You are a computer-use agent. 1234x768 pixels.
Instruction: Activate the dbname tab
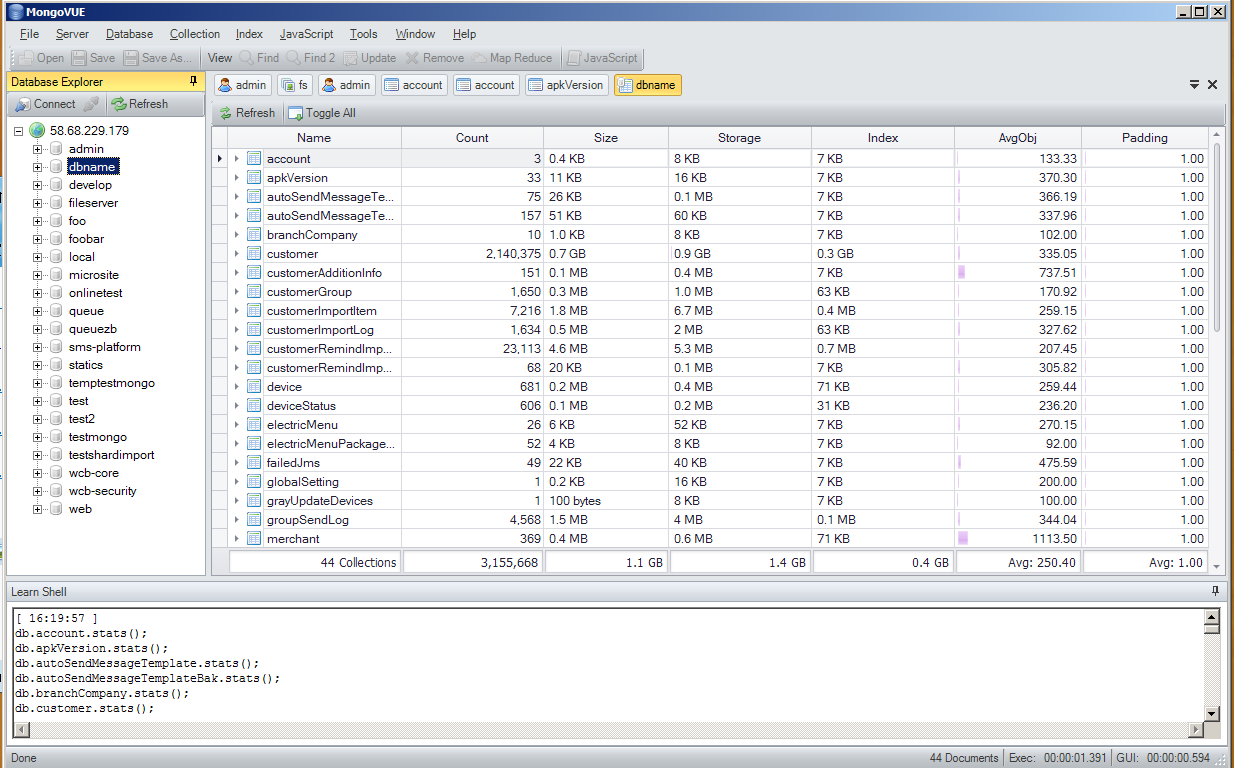coord(647,85)
